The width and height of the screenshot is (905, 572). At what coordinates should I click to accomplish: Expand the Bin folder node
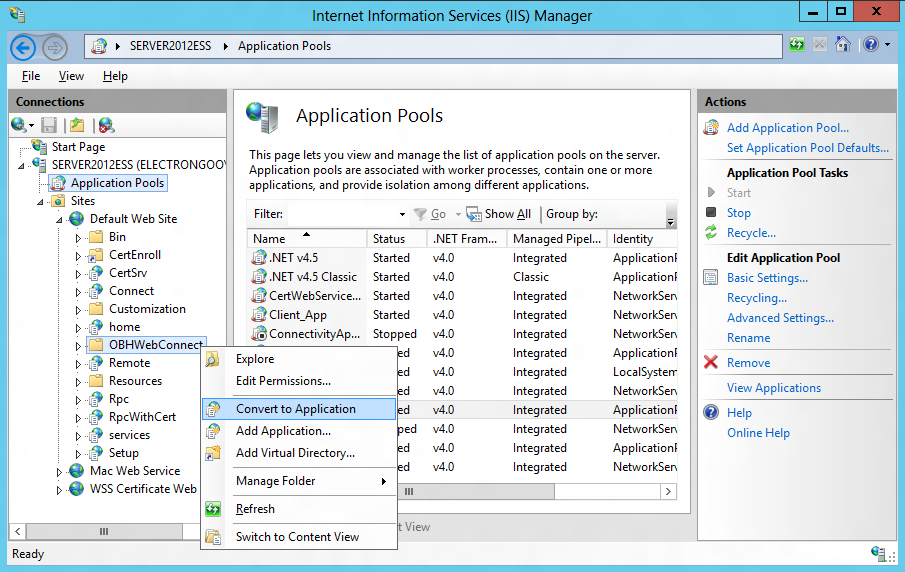pyautogui.click(x=78, y=237)
